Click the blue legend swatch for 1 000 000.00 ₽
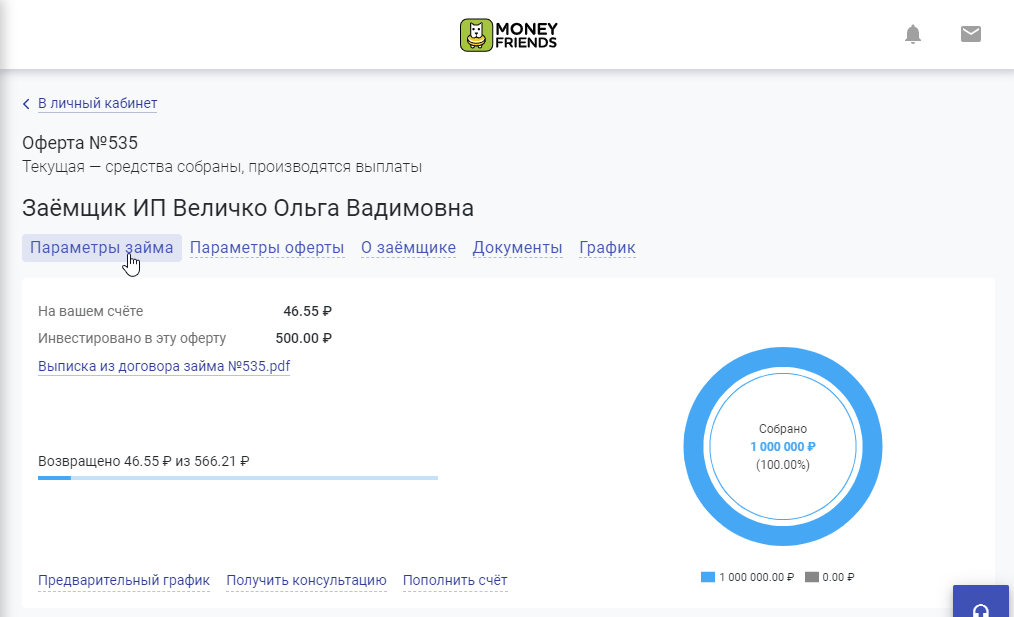The image size is (1014, 617). click(708, 577)
